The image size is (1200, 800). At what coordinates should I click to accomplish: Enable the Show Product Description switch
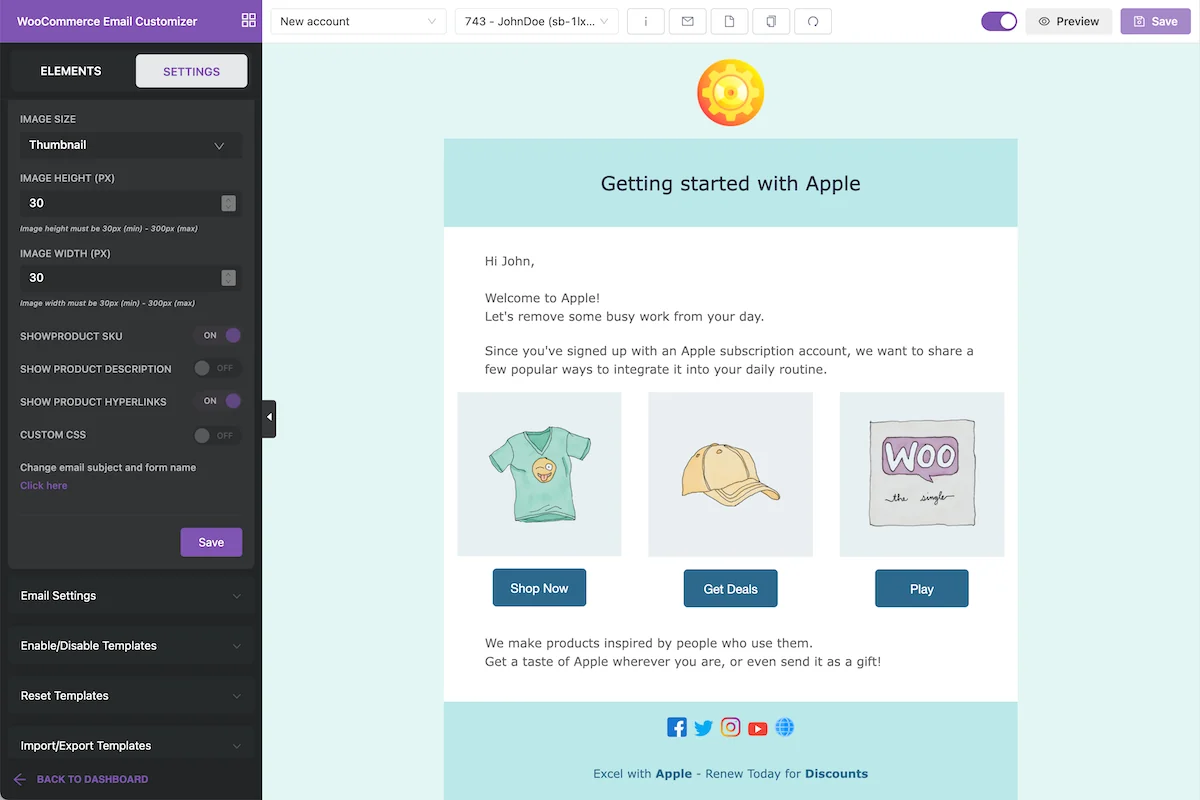[218, 368]
